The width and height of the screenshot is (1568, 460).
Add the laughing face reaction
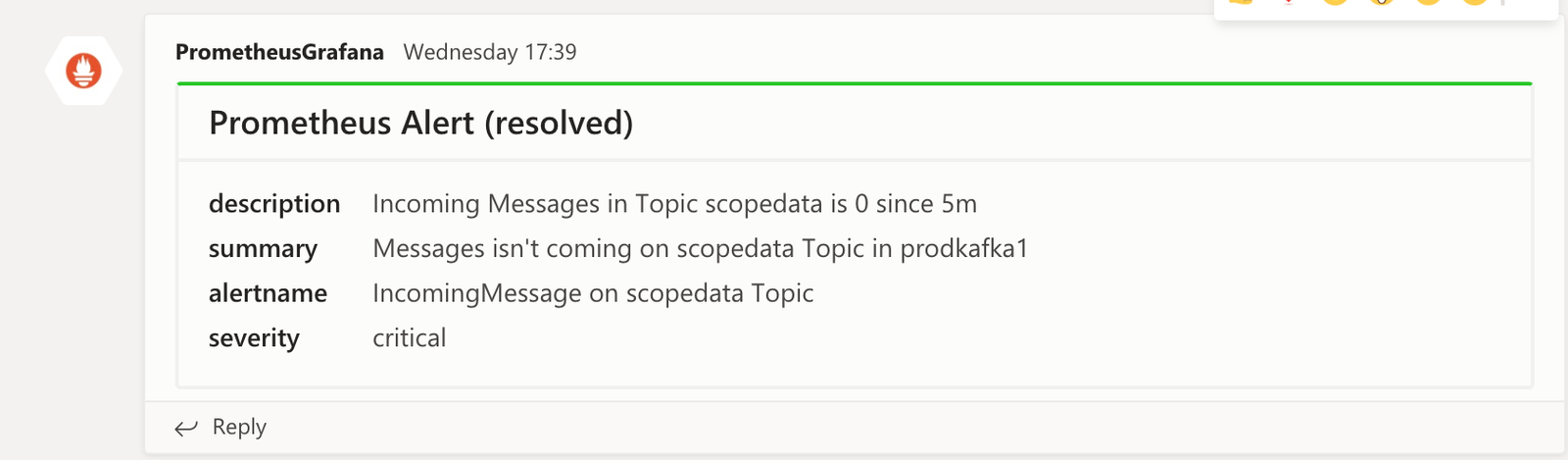(x=1335, y=2)
